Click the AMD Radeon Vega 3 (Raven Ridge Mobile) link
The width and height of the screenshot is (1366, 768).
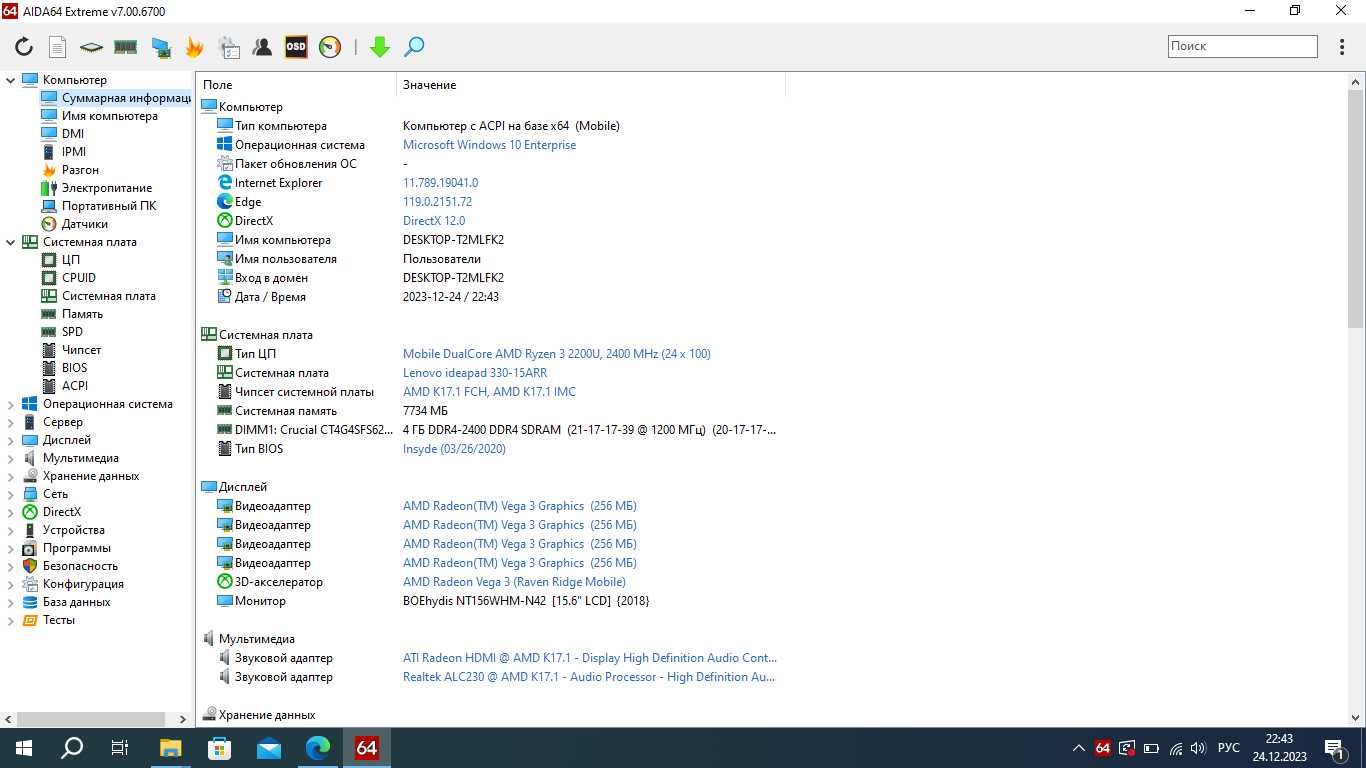coord(514,582)
